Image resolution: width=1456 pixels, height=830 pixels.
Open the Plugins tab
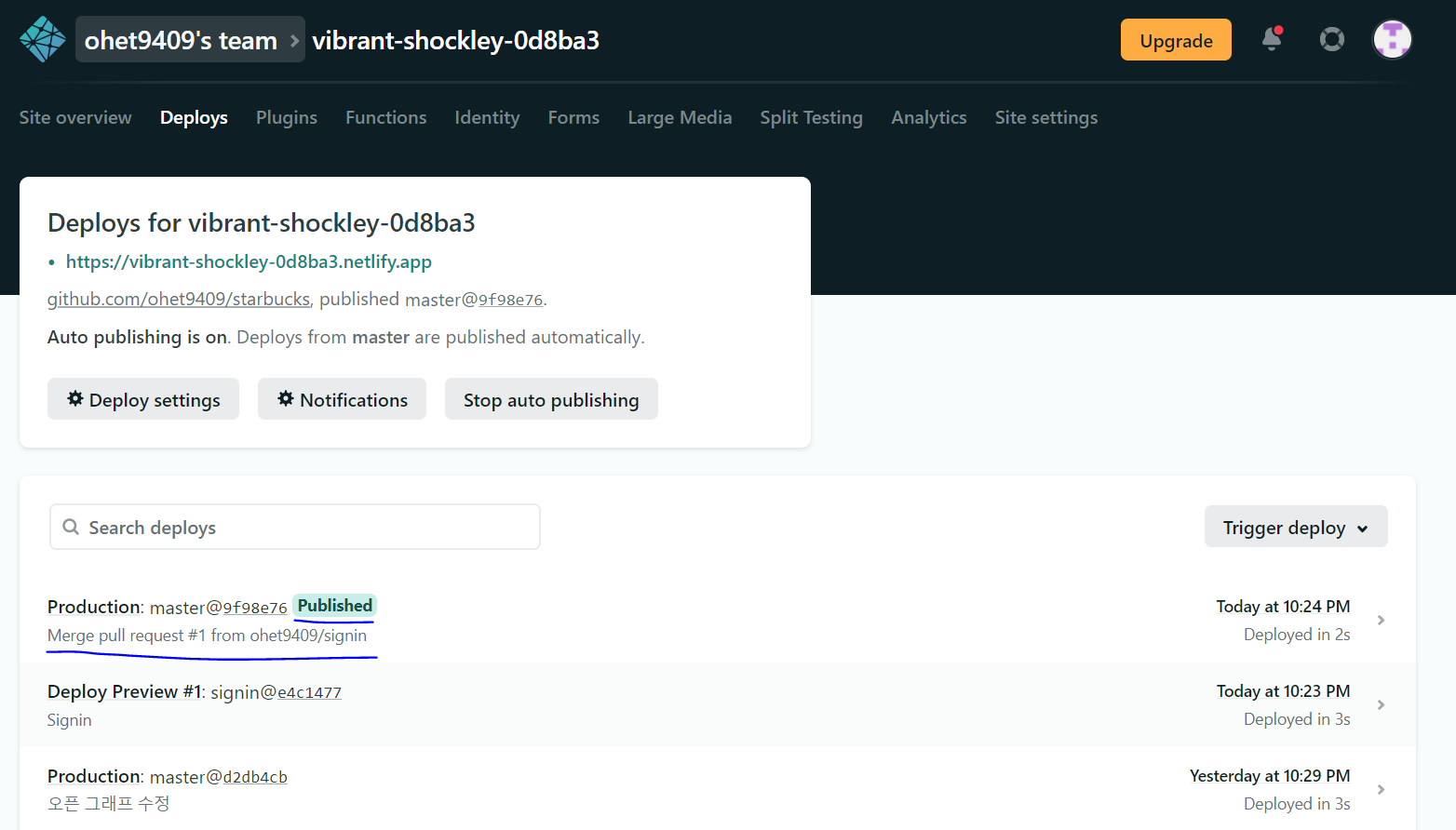(287, 117)
